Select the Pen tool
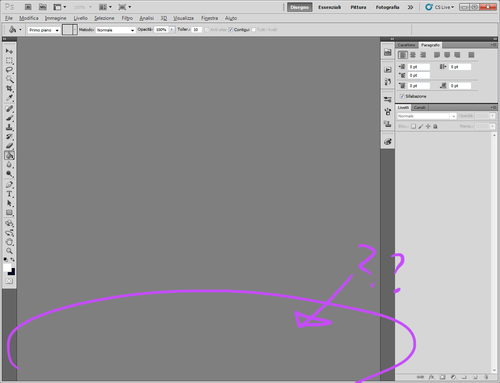This screenshot has height=383, width=500. click(9, 185)
